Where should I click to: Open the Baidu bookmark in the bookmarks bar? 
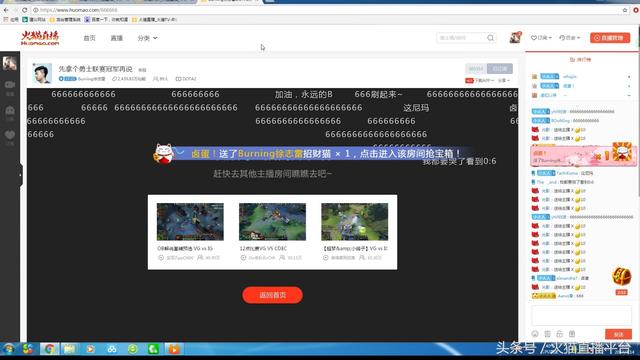click(106, 19)
